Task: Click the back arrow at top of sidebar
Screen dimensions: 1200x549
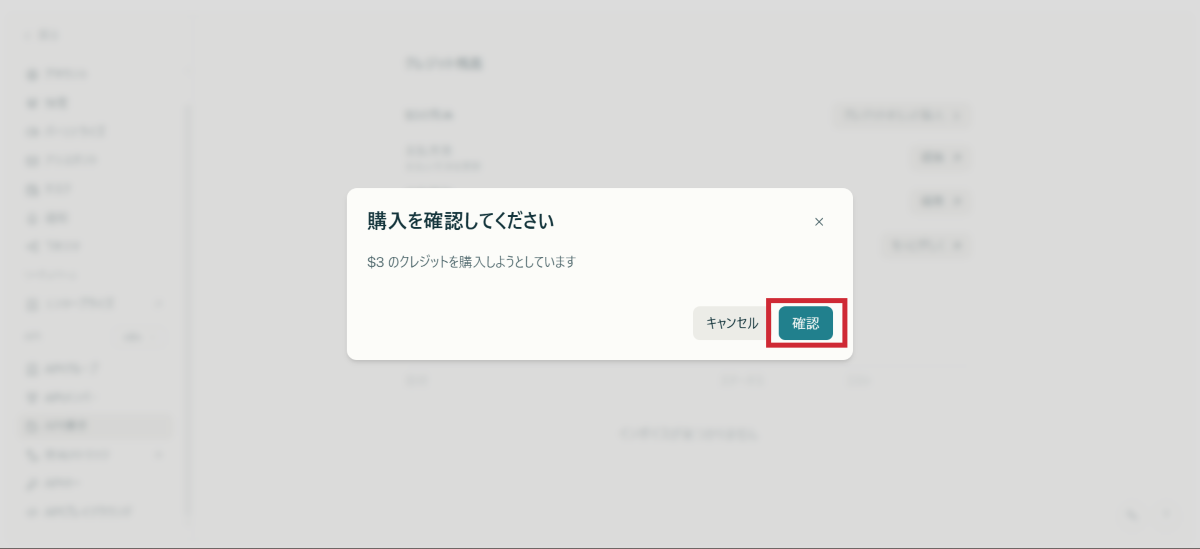Action: coord(29,35)
